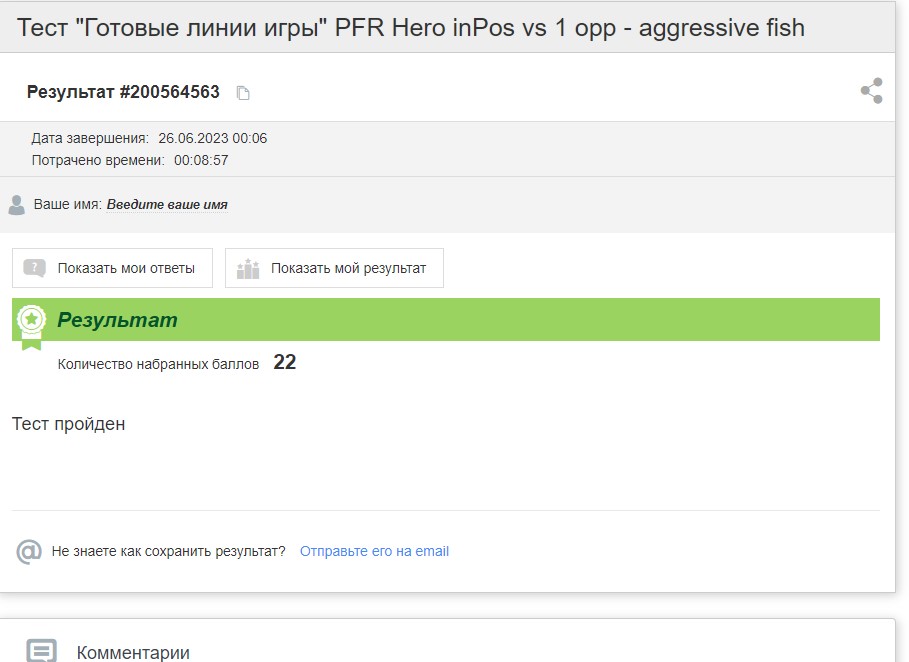Open the 'Показать мой результат' button

[x=334, y=268]
